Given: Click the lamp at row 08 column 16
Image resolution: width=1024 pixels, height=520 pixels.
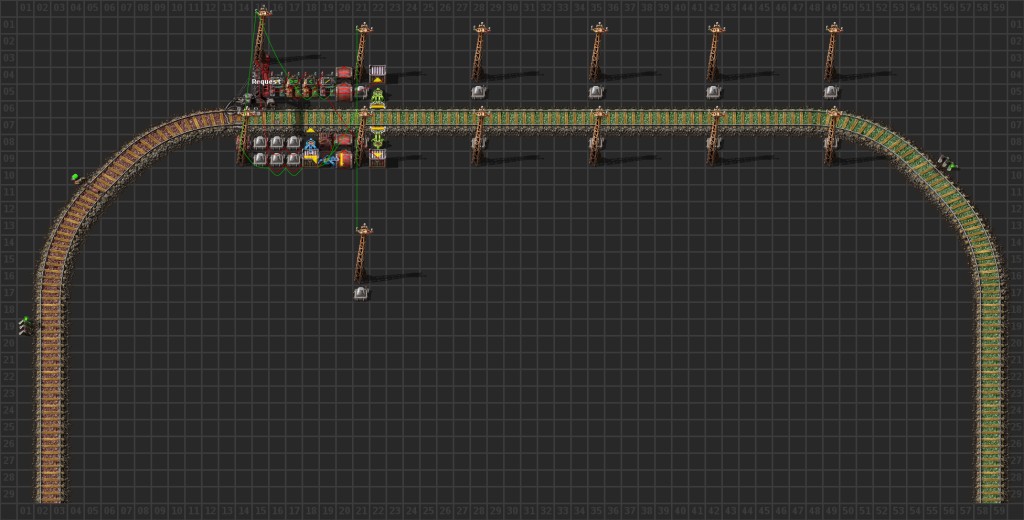Looking at the screenshot, I should coord(276,142).
